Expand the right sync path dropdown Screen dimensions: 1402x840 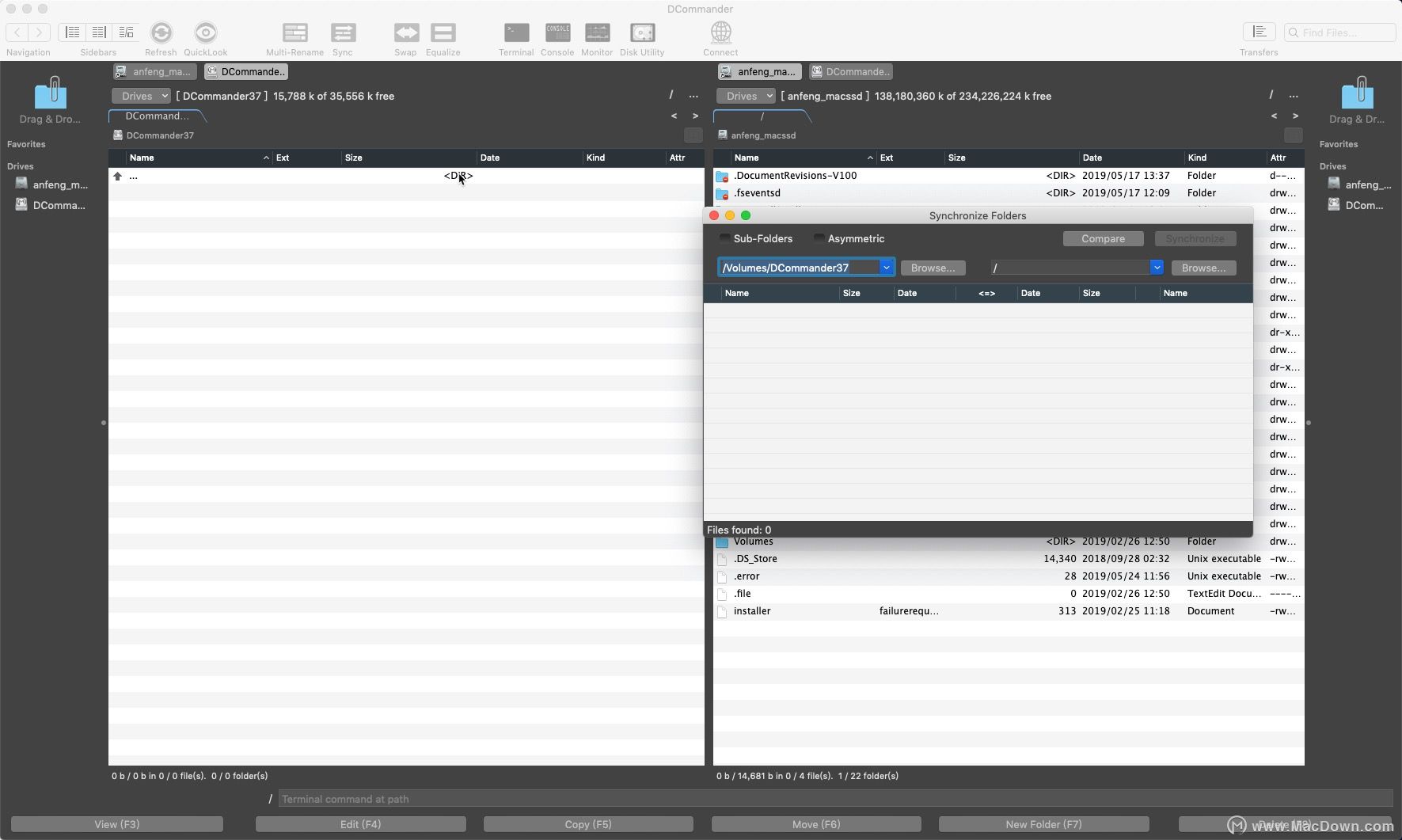pos(1157,268)
